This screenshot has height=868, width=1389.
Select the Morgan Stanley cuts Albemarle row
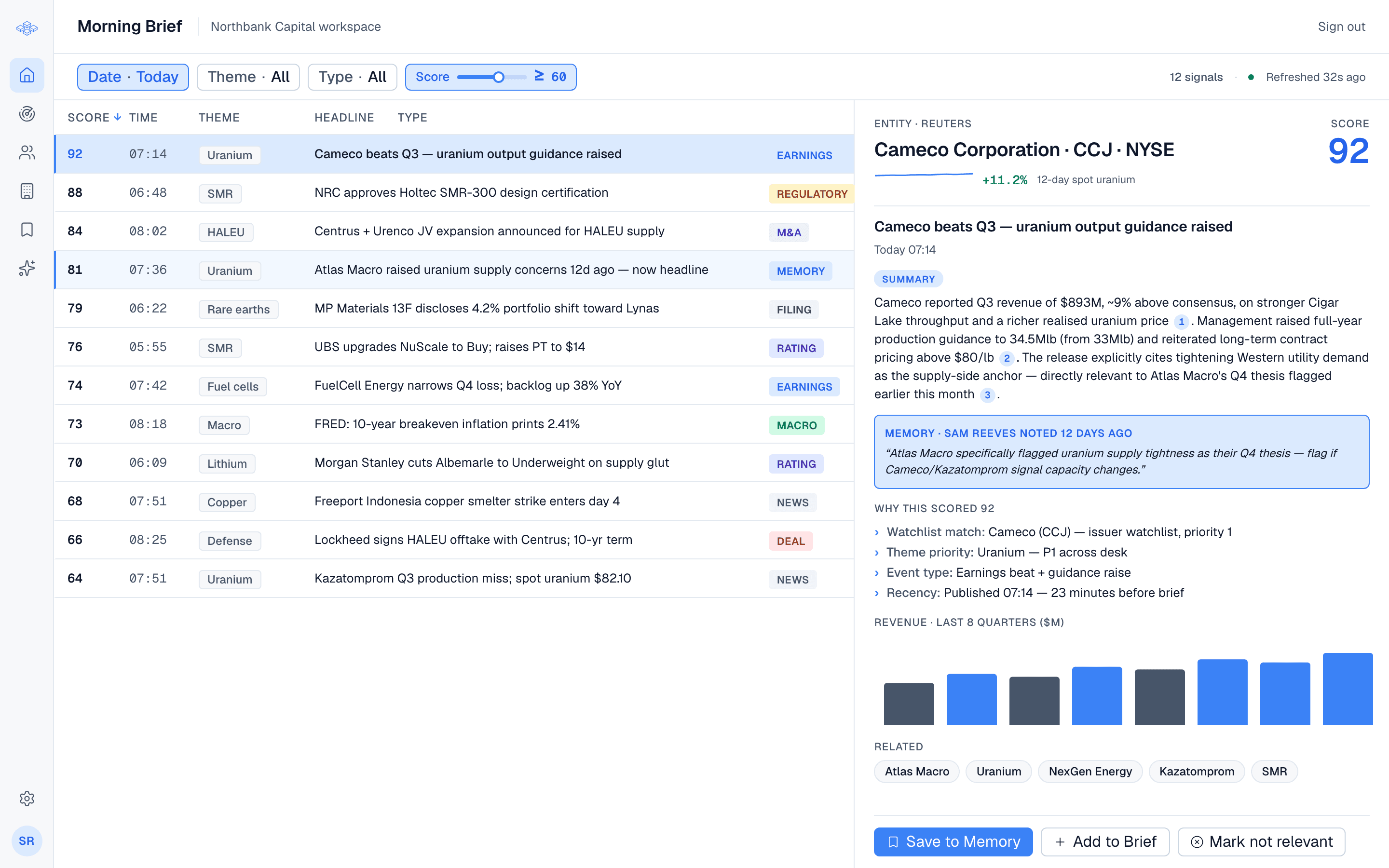pos(454,462)
